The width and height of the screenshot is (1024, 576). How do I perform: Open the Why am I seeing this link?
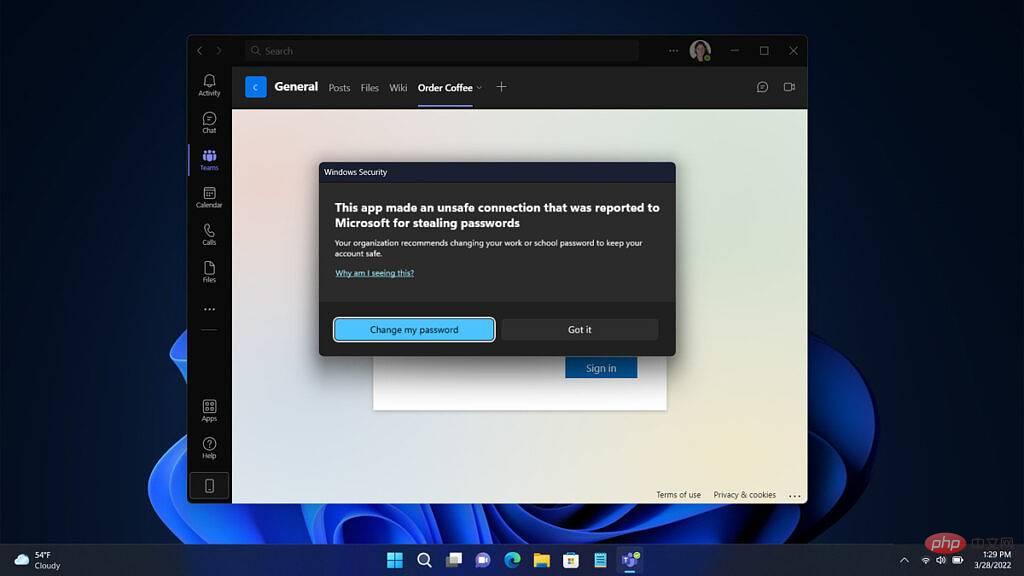[373, 272]
